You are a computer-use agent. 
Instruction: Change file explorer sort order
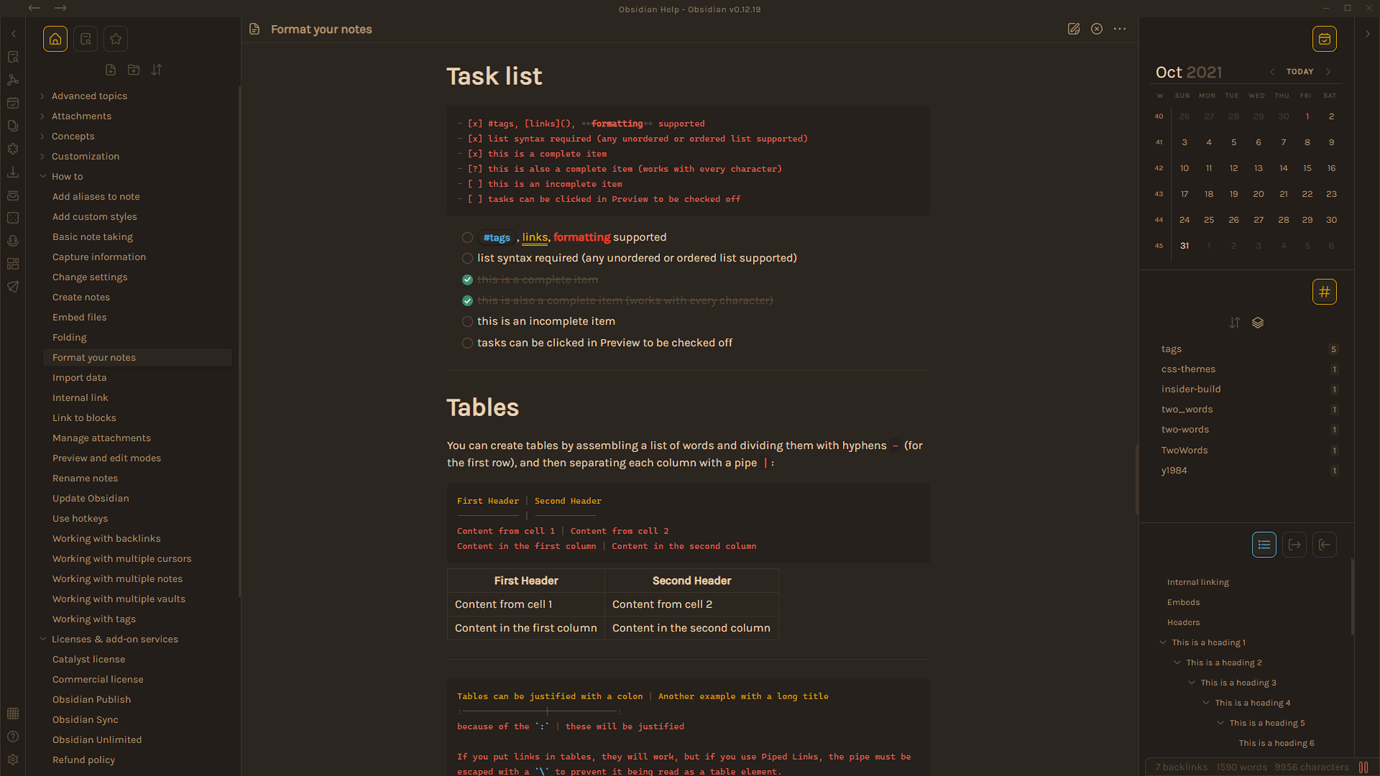tap(157, 70)
